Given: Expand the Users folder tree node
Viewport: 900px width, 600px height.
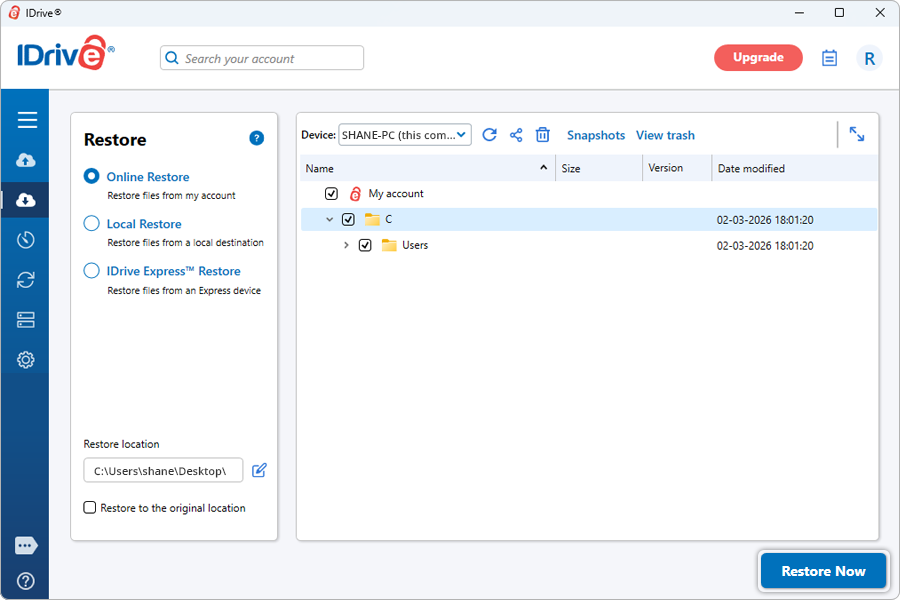Looking at the screenshot, I should 346,245.
